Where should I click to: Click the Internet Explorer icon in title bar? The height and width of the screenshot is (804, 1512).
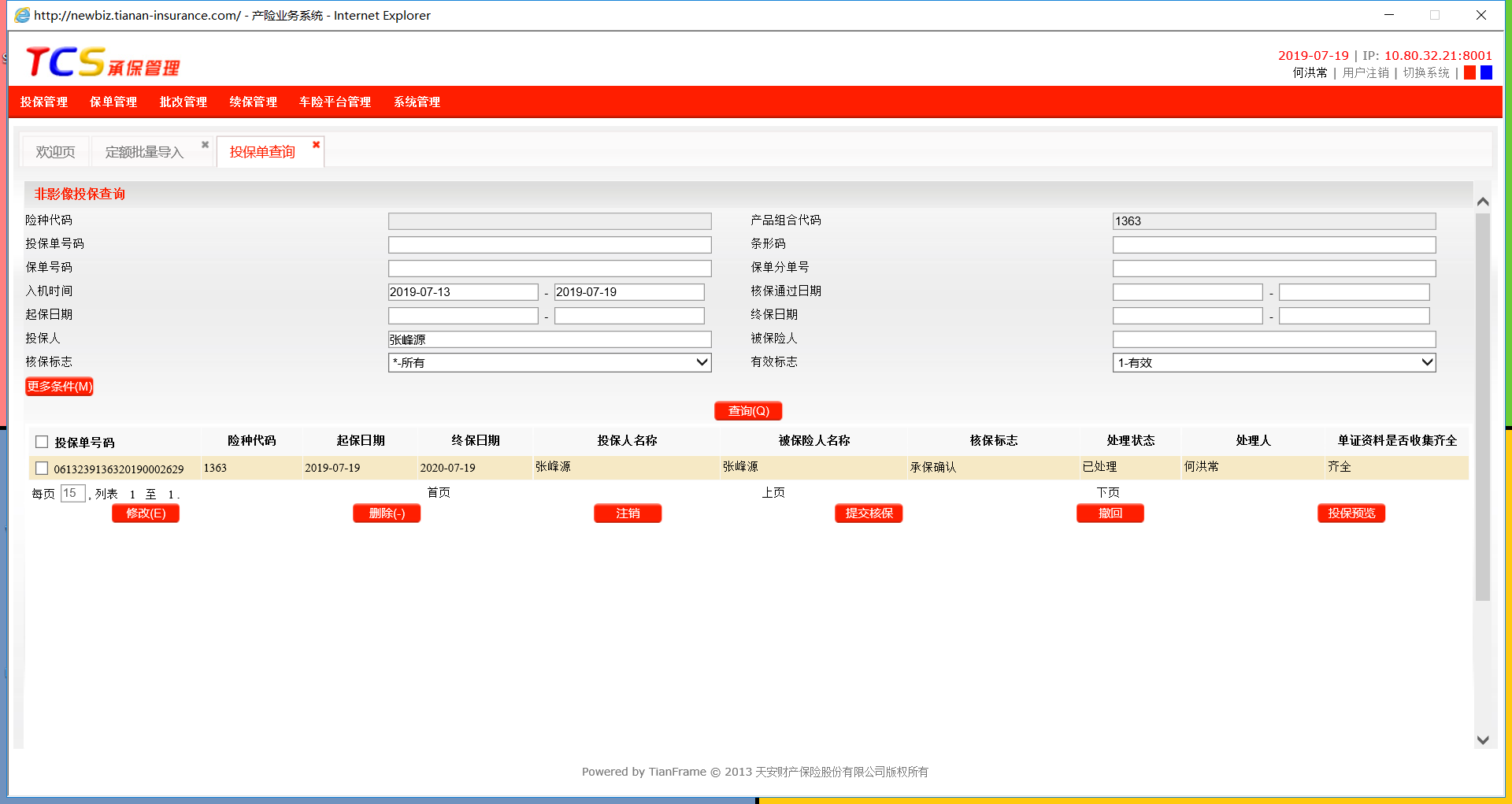pyautogui.click(x=22, y=15)
